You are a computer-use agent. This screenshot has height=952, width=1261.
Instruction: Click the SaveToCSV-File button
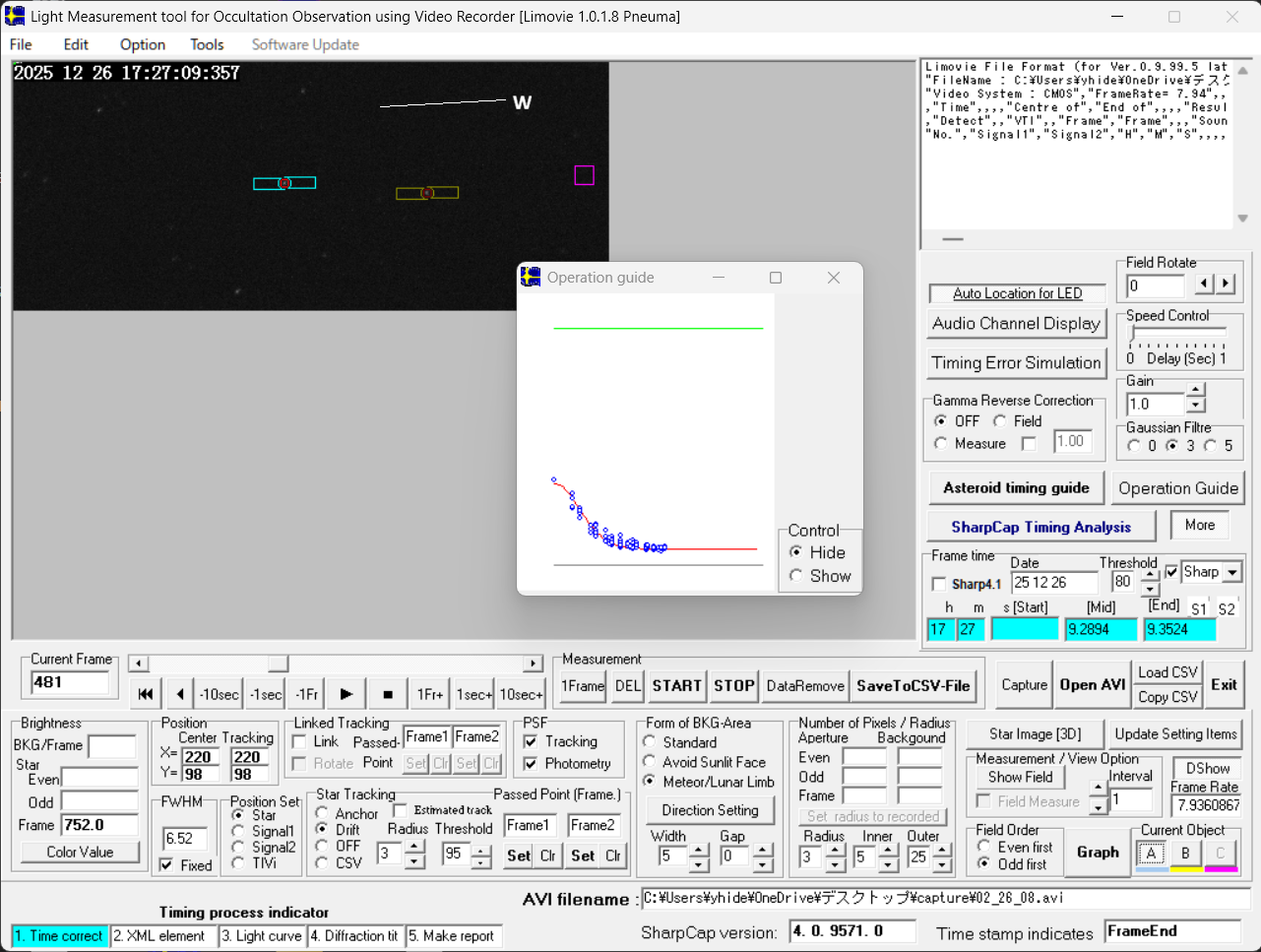[913, 686]
